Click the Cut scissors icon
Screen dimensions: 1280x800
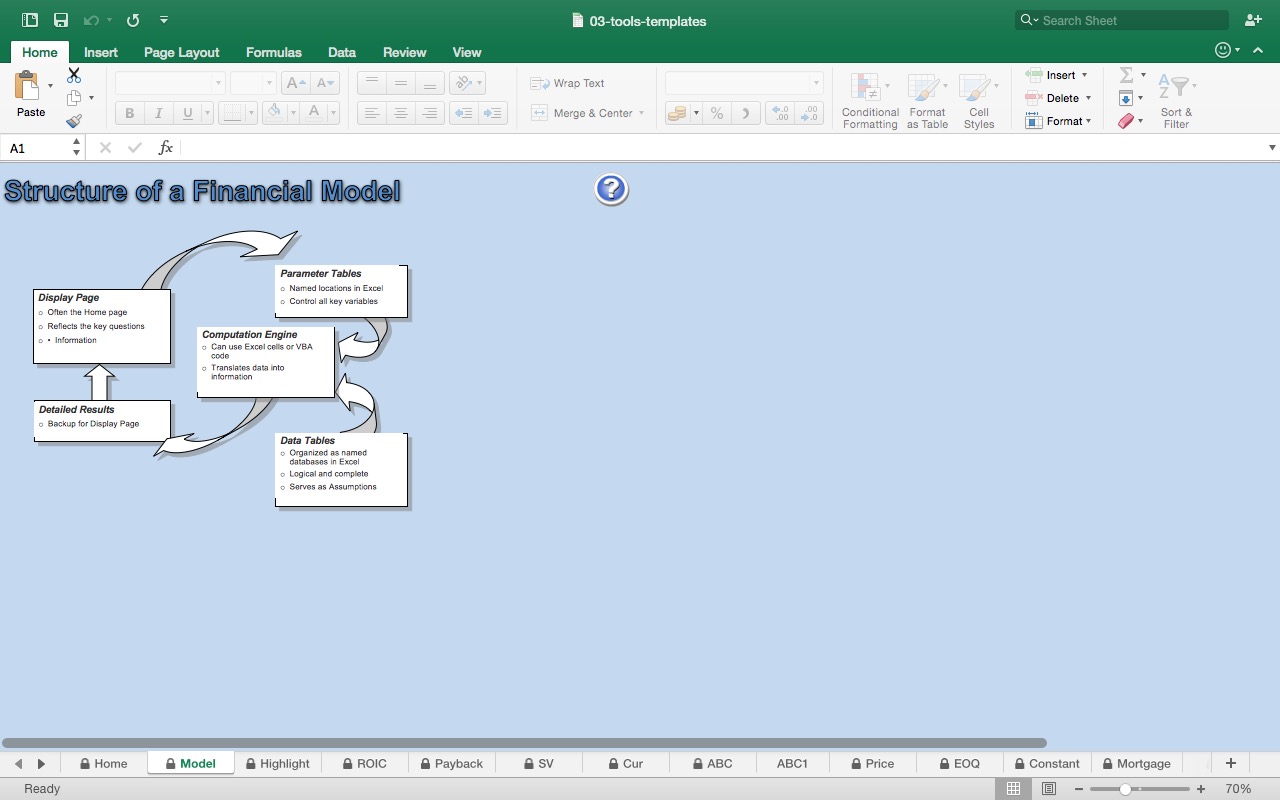[73, 75]
